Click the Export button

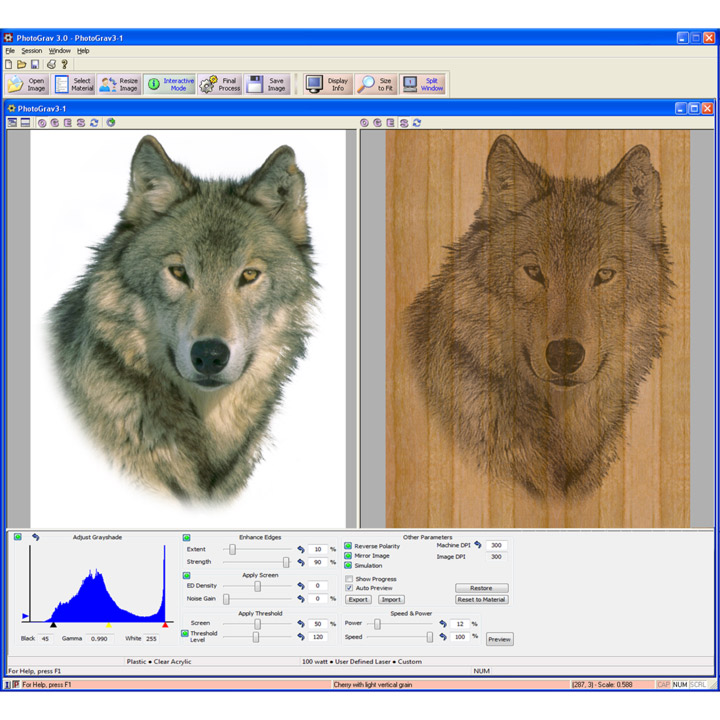tap(358, 600)
